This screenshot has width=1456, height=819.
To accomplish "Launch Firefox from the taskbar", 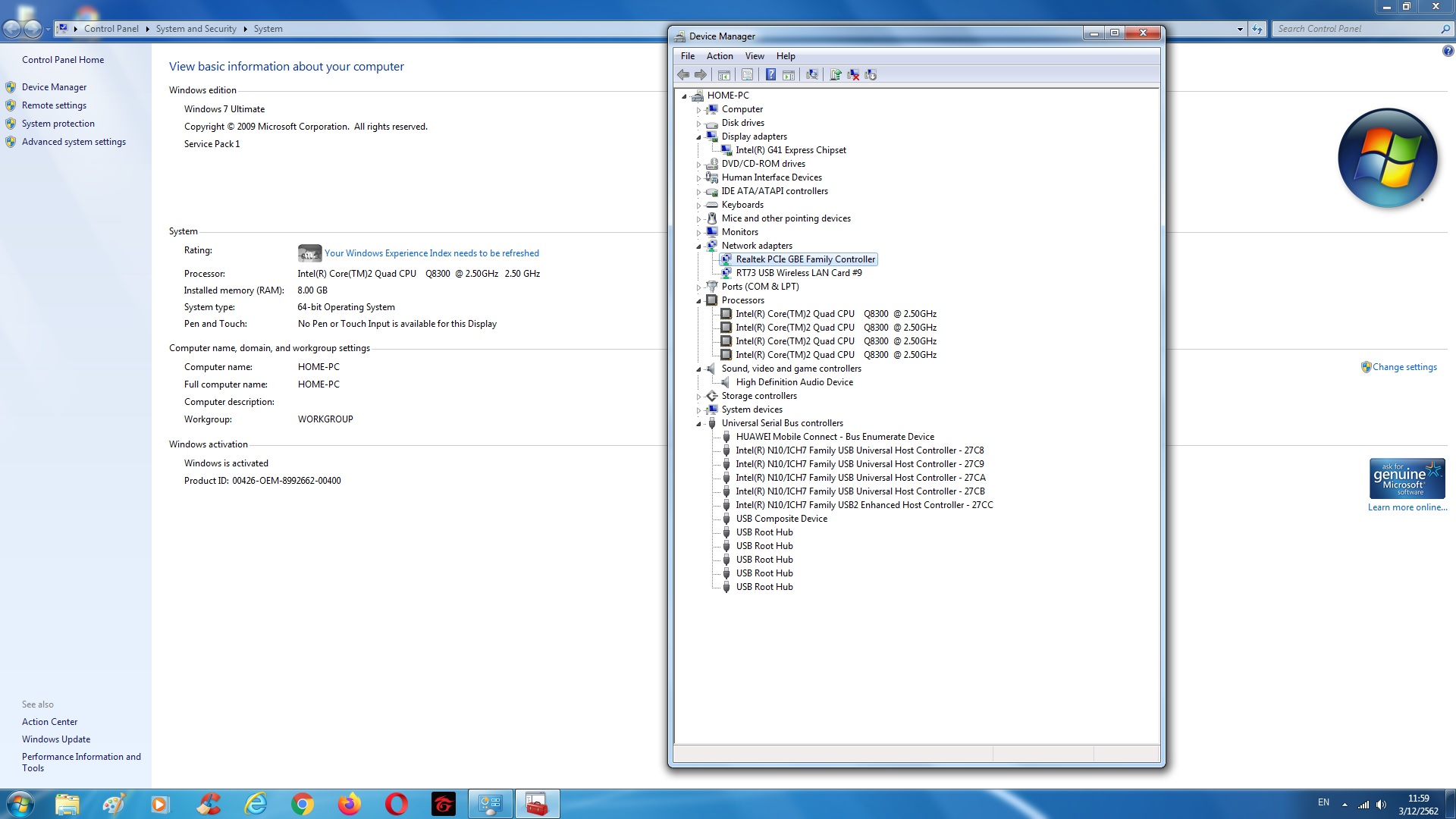I will click(x=350, y=804).
